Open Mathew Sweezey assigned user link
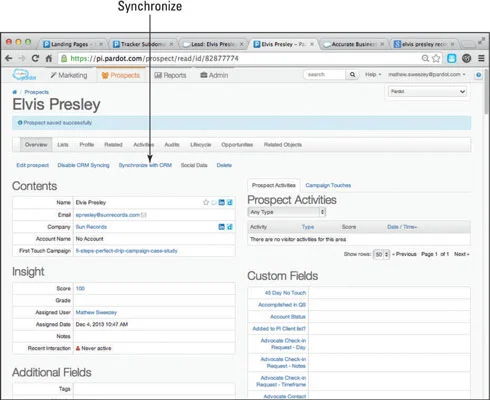 click(x=96, y=313)
